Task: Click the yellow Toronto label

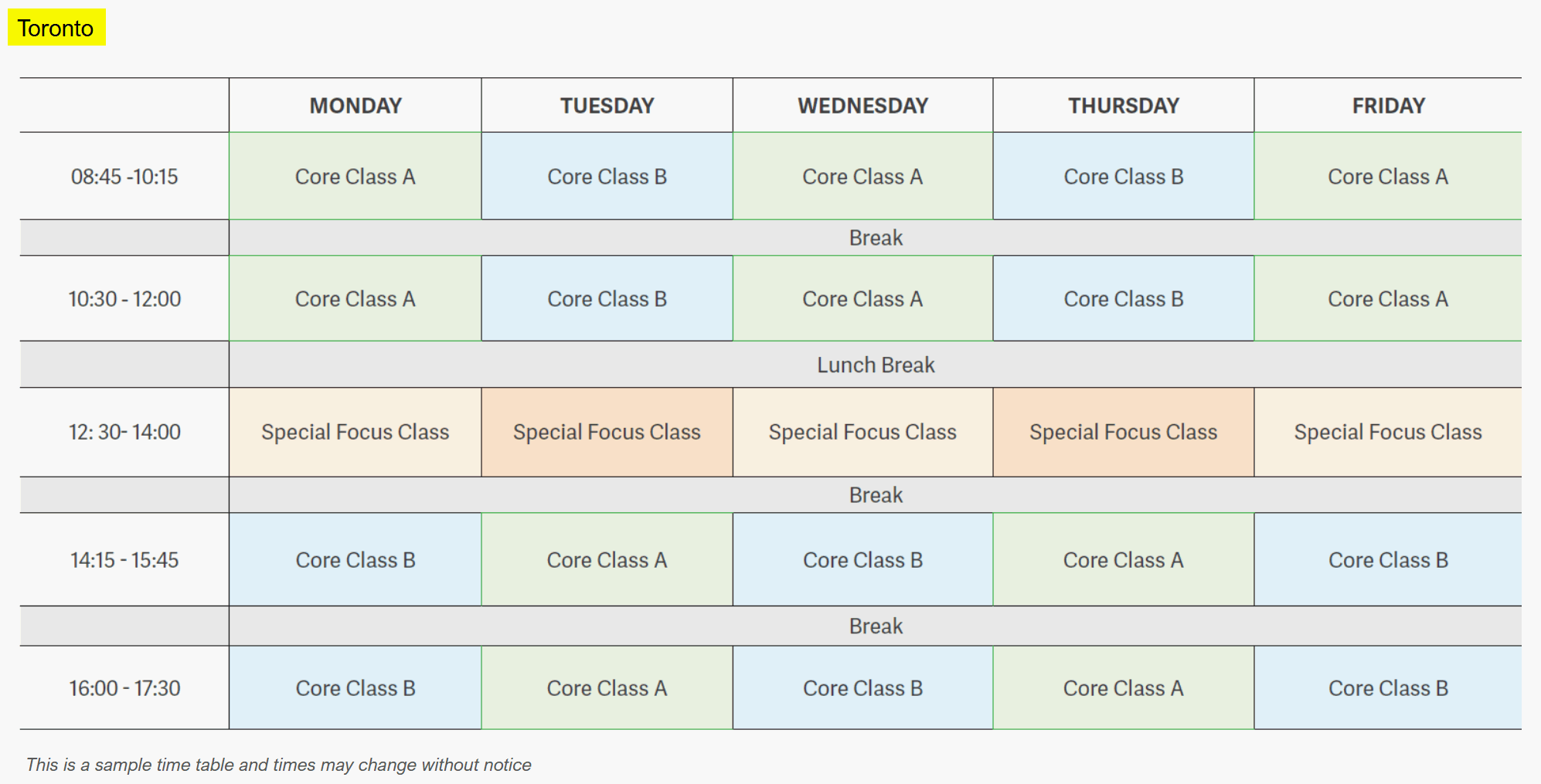Action: pos(56,28)
